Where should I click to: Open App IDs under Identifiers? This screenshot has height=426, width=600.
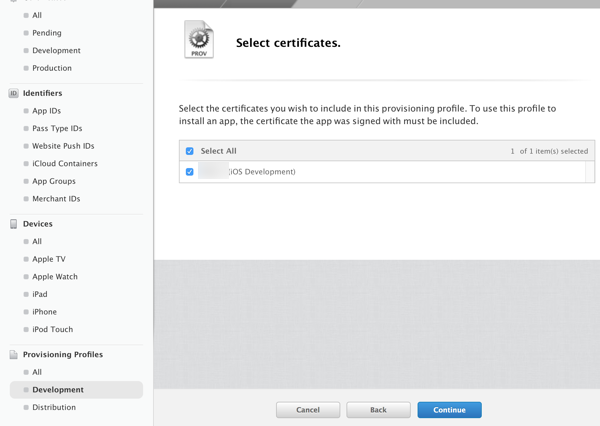coord(46,111)
